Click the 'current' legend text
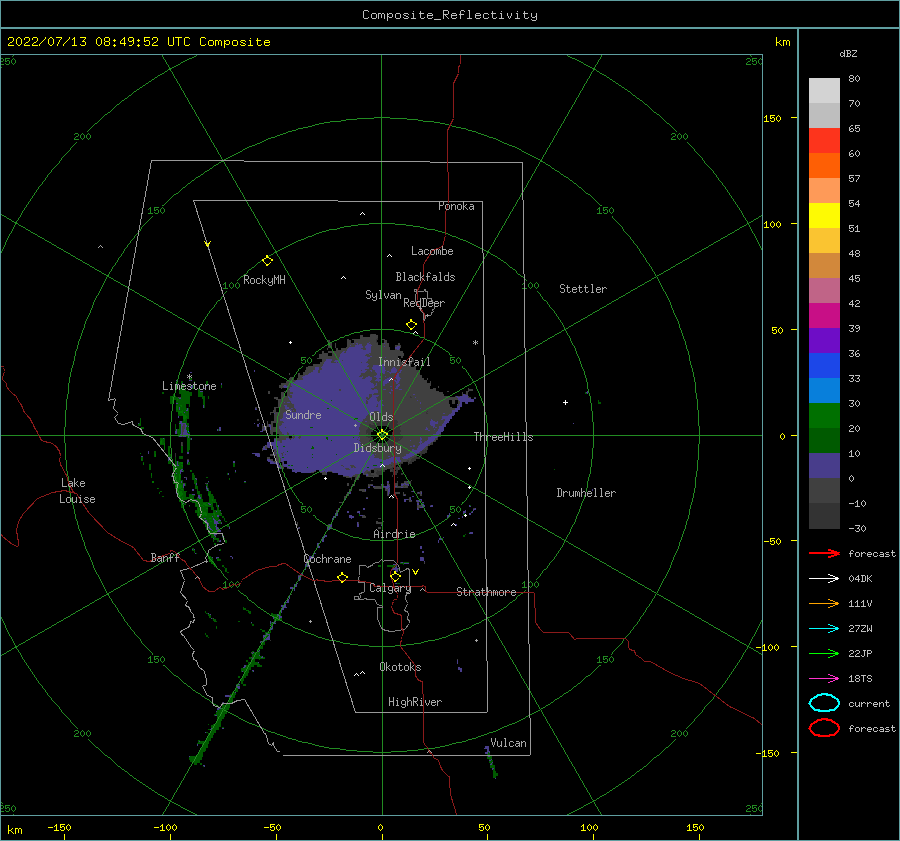Viewport: 900px width, 841px height. click(869, 703)
